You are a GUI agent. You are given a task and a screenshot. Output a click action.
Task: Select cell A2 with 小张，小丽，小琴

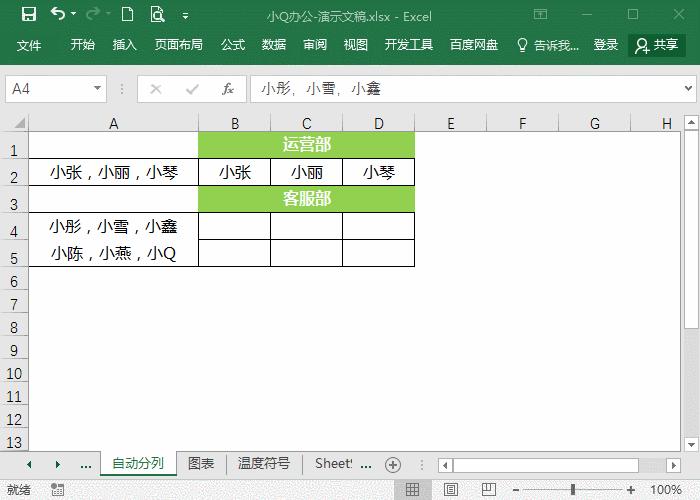pyautogui.click(x=113, y=172)
